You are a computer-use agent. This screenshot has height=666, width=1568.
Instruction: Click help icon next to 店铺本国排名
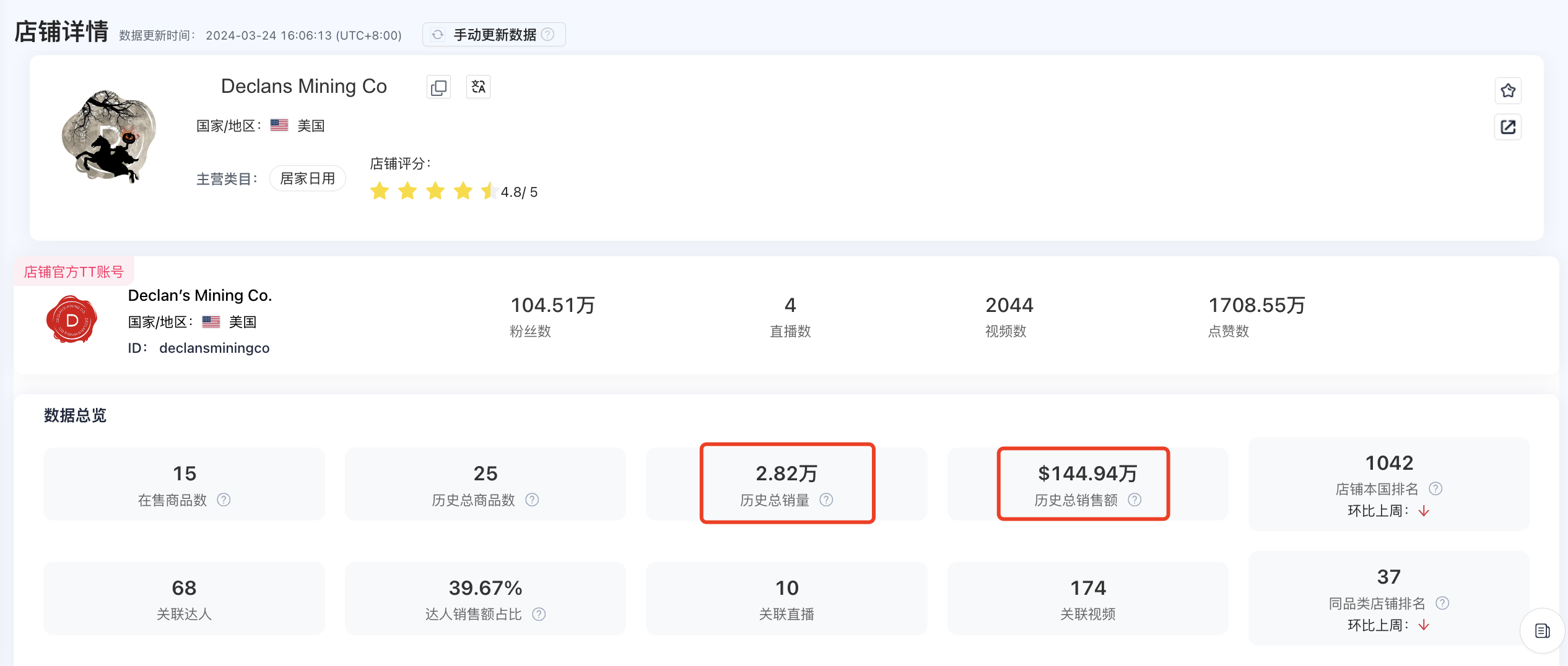(1435, 489)
